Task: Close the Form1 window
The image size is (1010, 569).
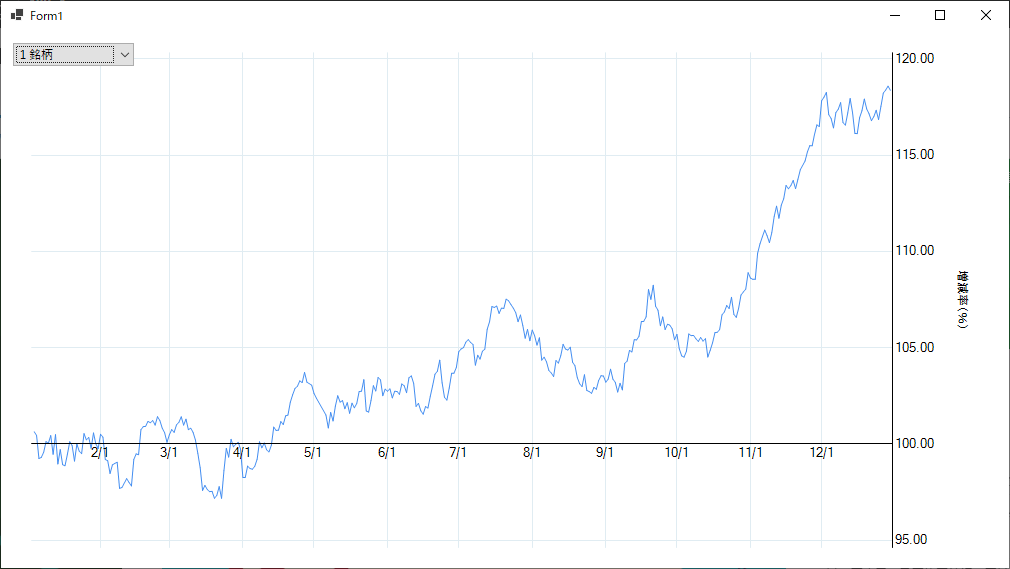Action: tap(986, 15)
